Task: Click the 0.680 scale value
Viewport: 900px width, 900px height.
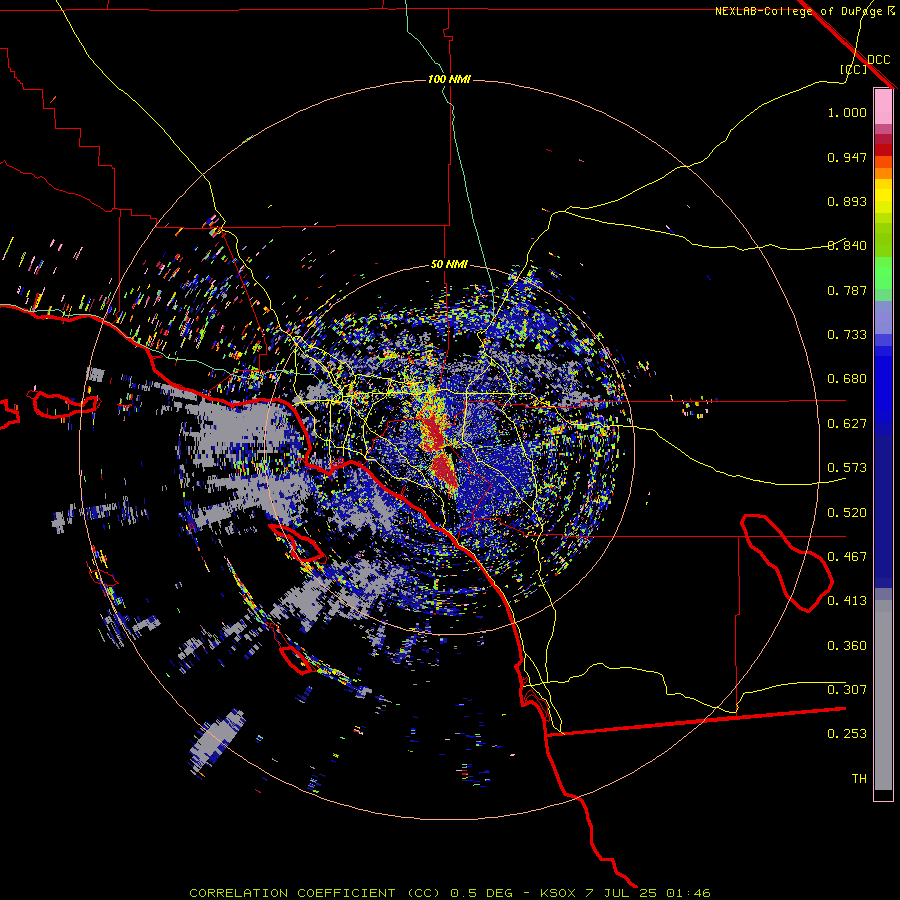Action: pos(847,379)
